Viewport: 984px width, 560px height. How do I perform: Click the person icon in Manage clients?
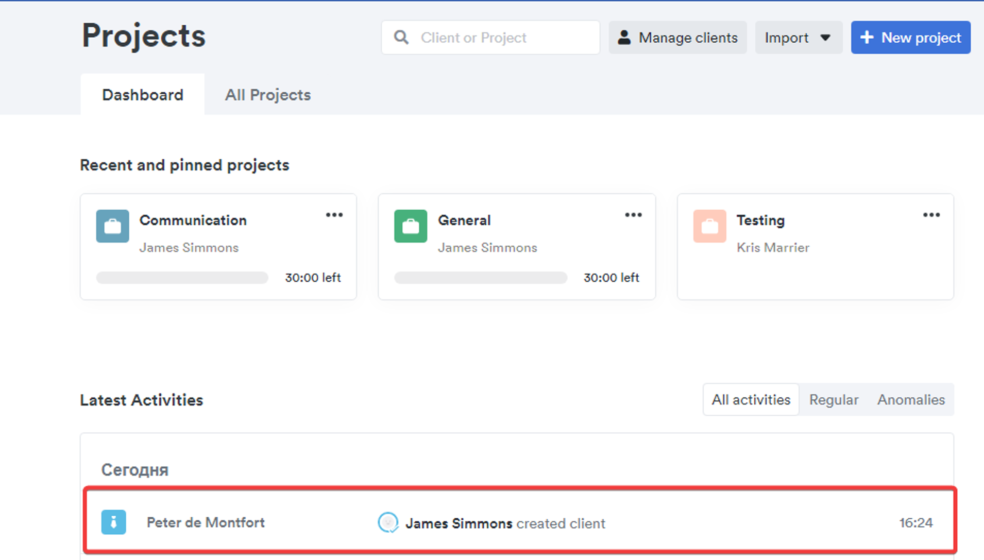tap(624, 38)
